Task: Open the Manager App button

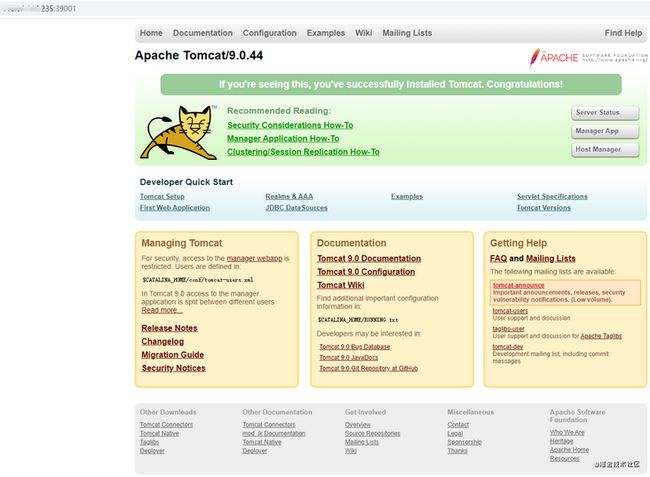Action: pos(605,131)
